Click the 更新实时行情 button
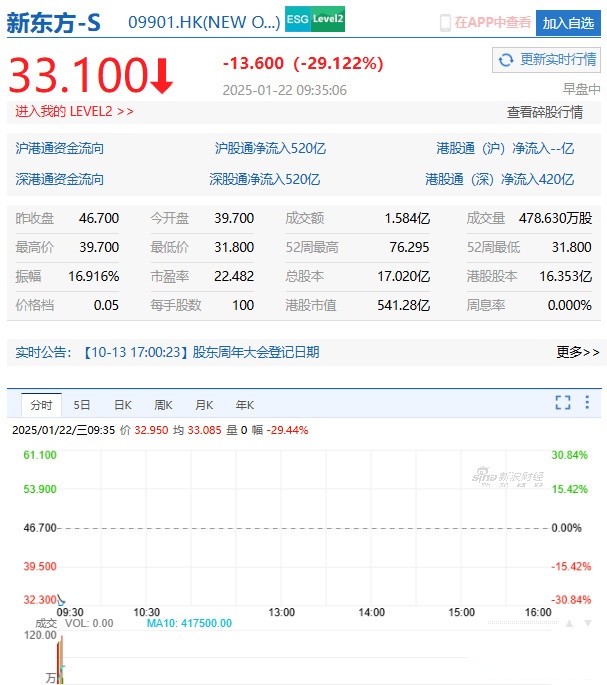The height and width of the screenshot is (685, 607). pos(546,60)
